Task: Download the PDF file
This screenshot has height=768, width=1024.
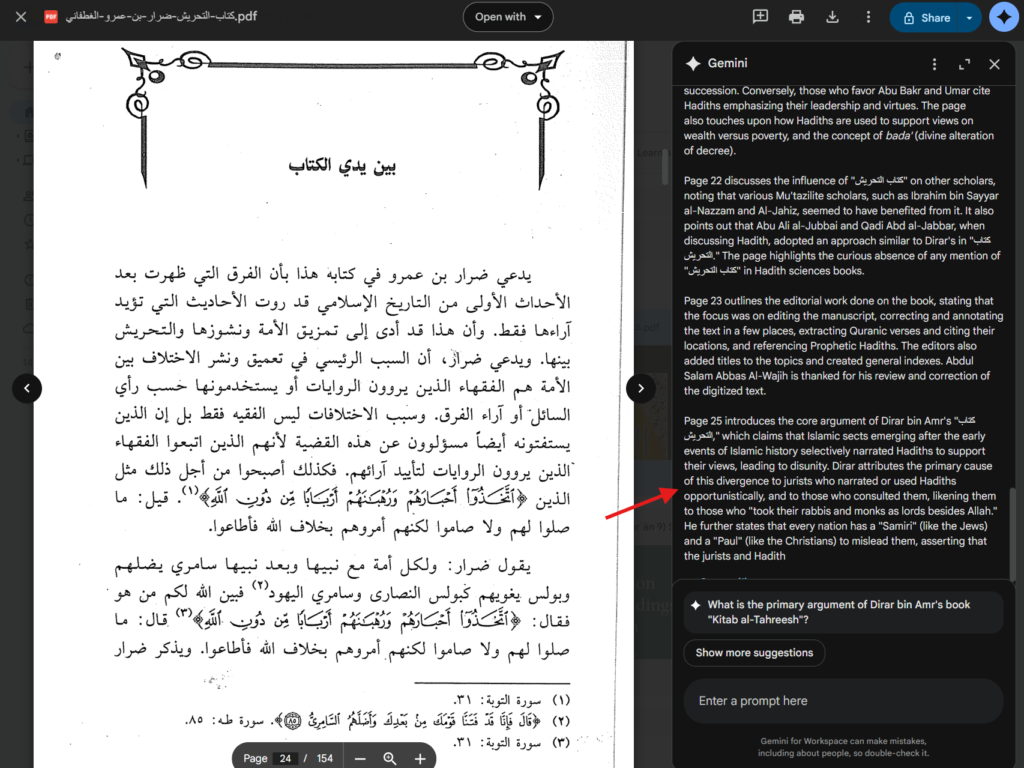Action: [832, 17]
